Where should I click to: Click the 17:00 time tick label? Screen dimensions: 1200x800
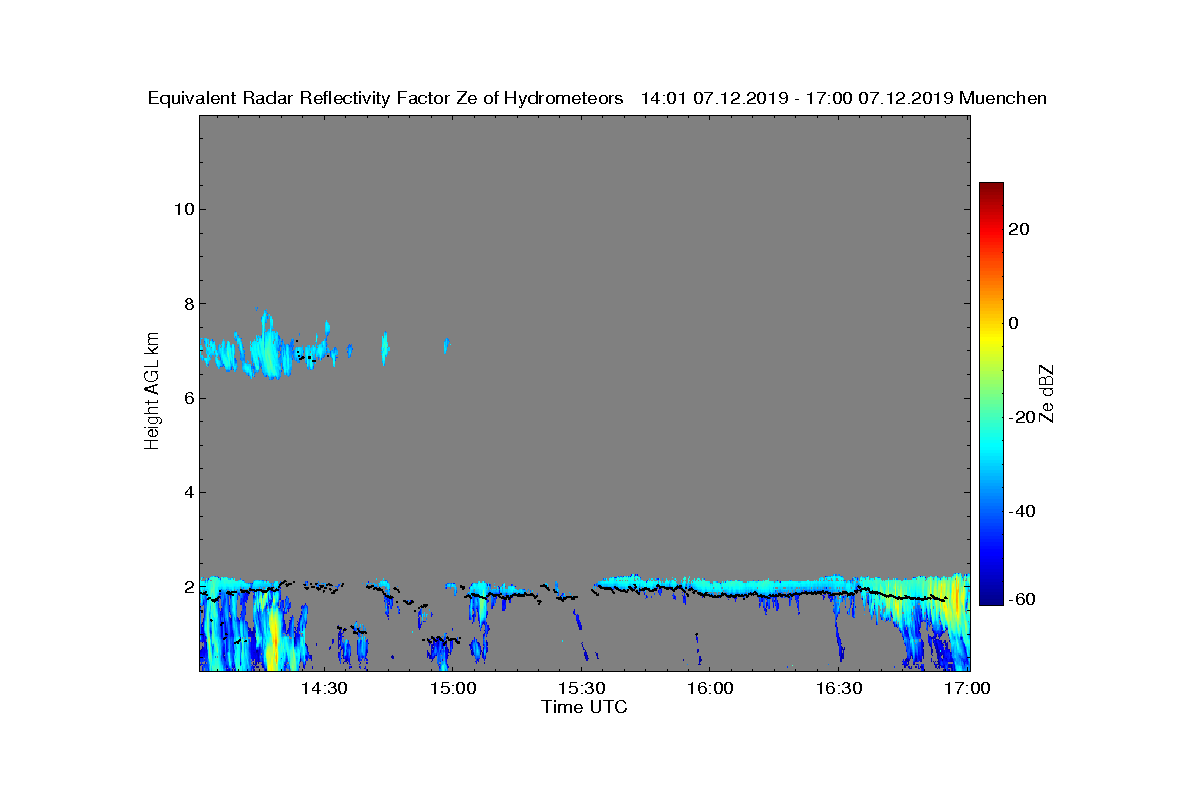coord(967,689)
